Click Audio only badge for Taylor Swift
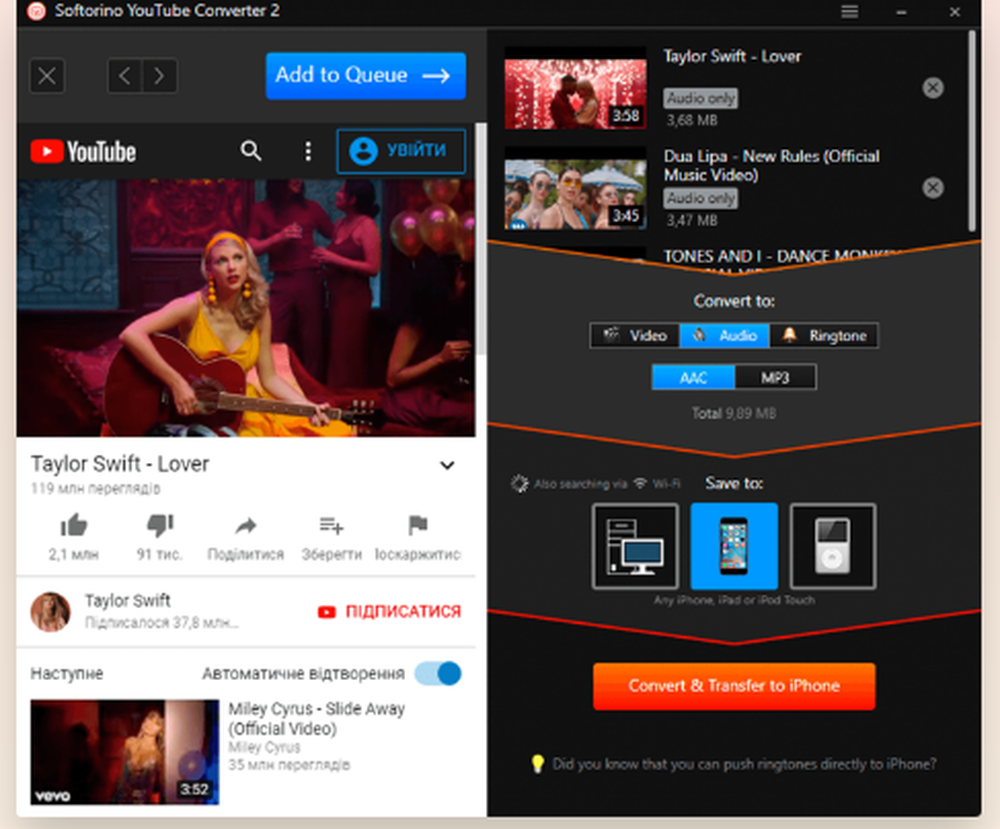1000x829 pixels. click(701, 98)
